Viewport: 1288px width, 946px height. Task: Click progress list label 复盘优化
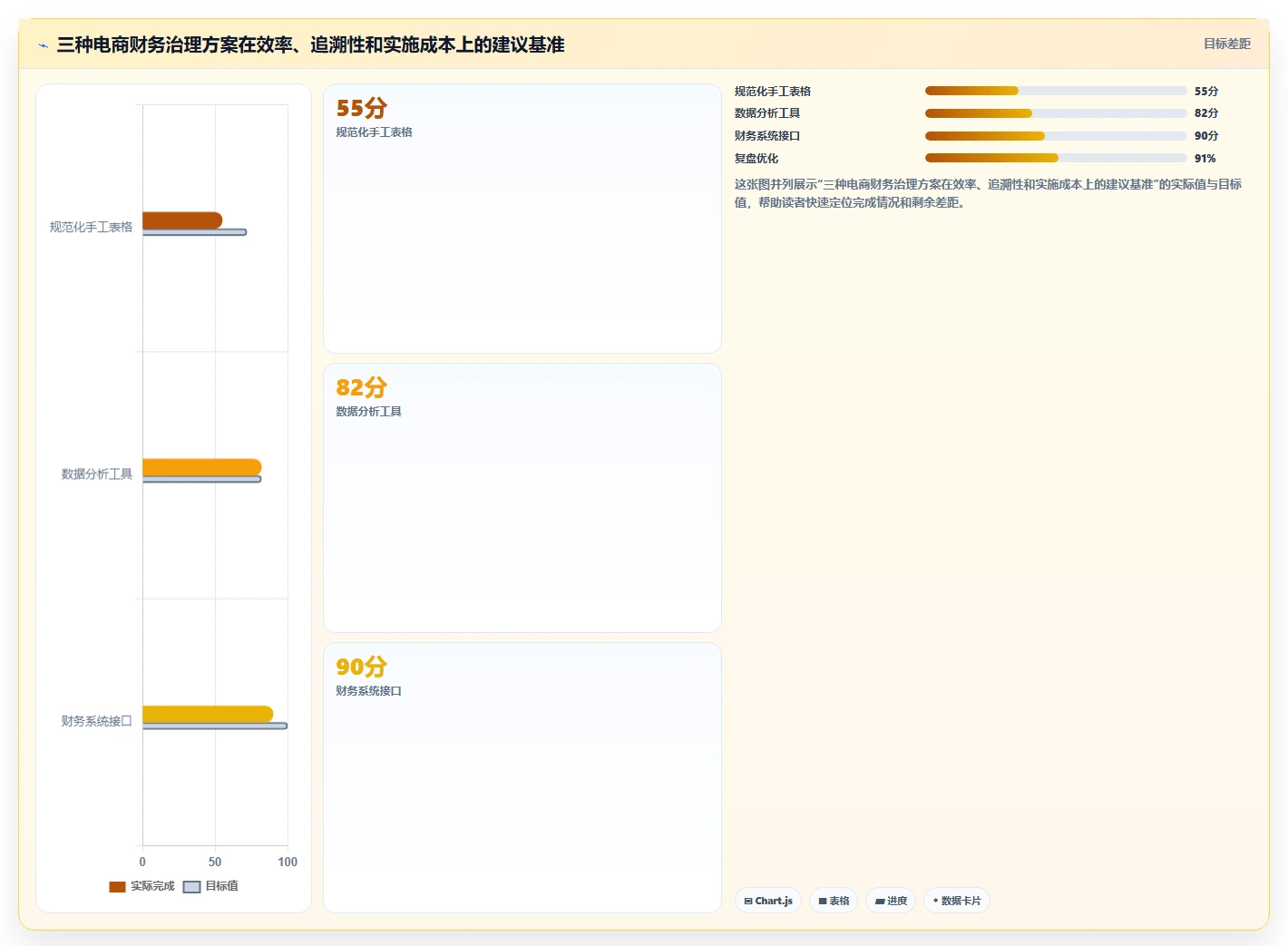756,159
